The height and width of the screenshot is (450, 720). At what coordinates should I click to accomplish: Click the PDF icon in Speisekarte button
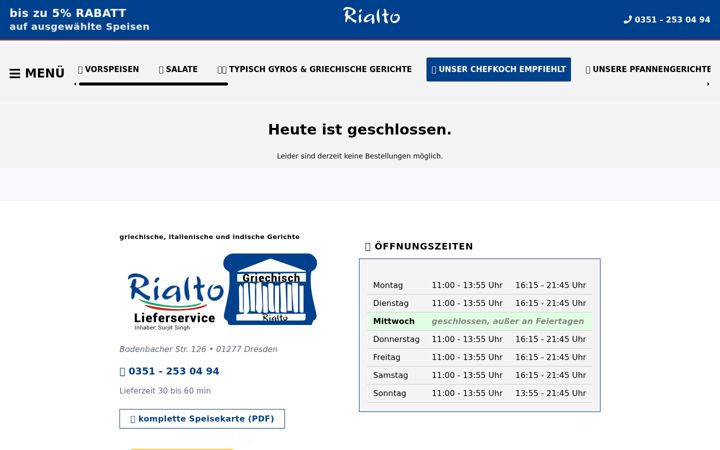133,419
